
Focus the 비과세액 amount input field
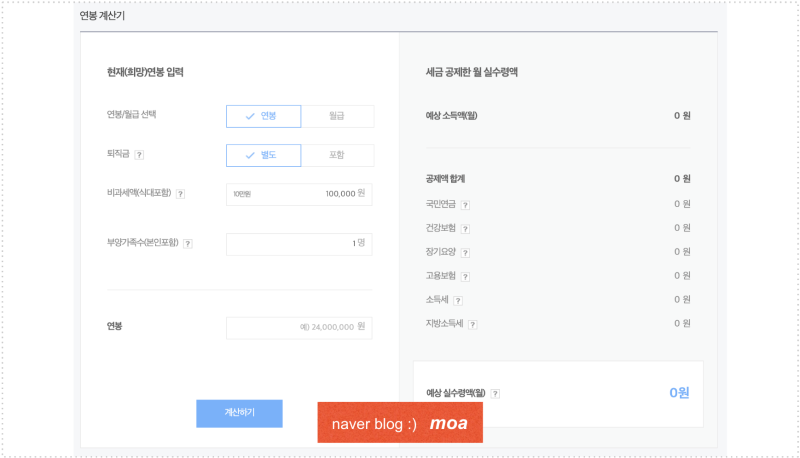click(x=299, y=194)
